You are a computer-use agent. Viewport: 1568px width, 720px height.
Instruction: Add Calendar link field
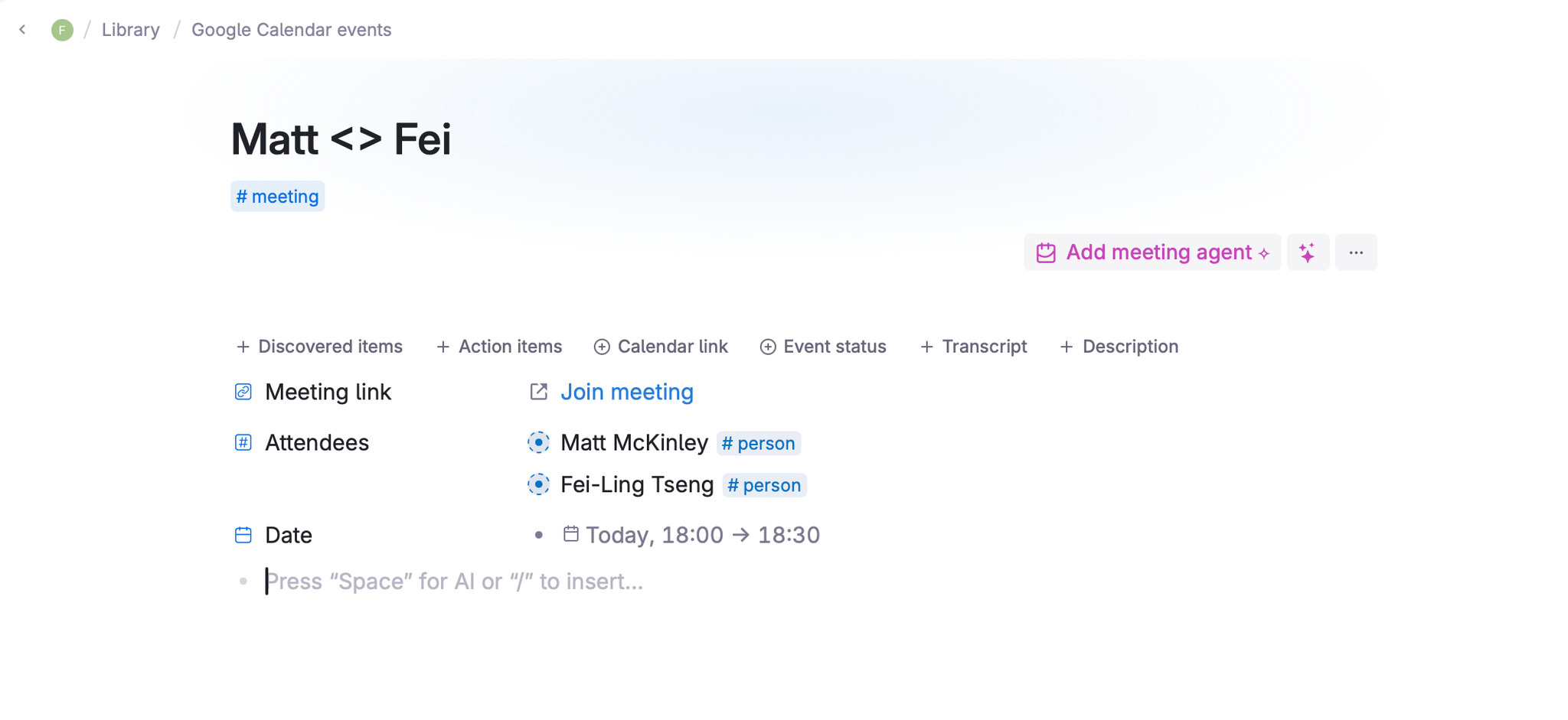click(x=661, y=347)
